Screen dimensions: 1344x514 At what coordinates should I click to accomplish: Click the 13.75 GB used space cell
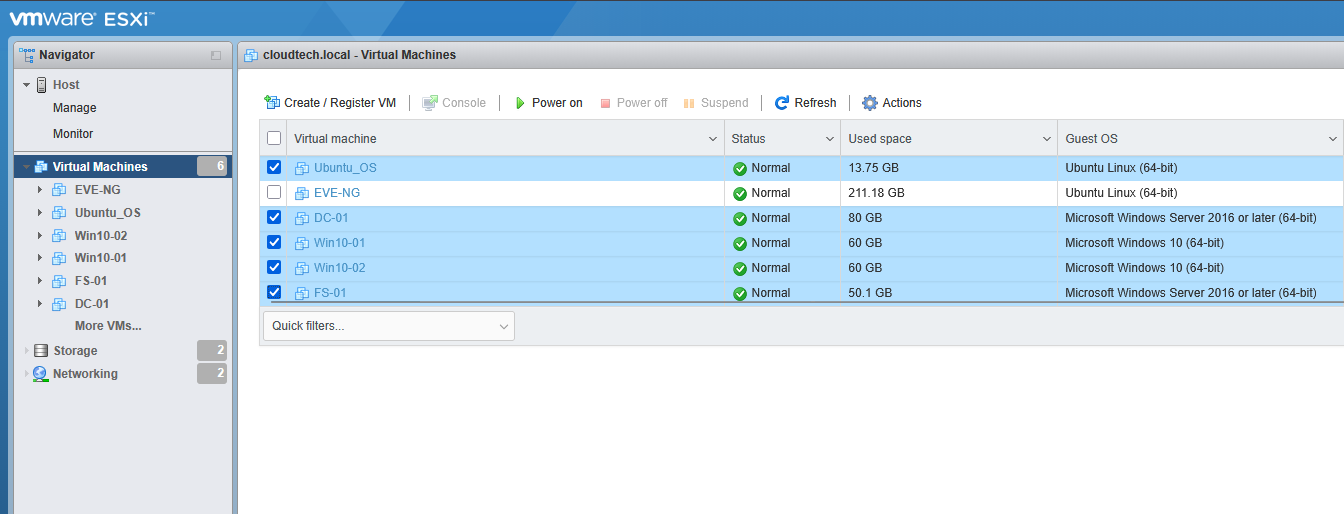click(x=948, y=168)
